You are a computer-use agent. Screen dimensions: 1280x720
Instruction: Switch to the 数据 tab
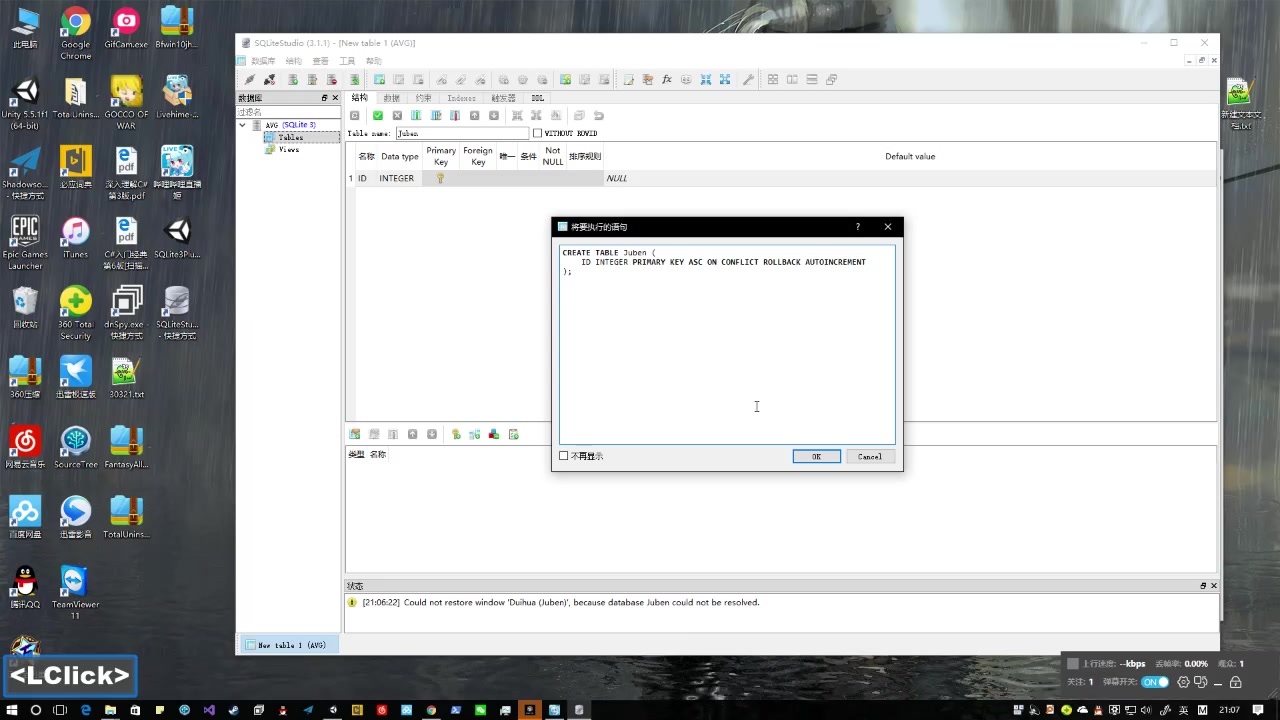391,98
